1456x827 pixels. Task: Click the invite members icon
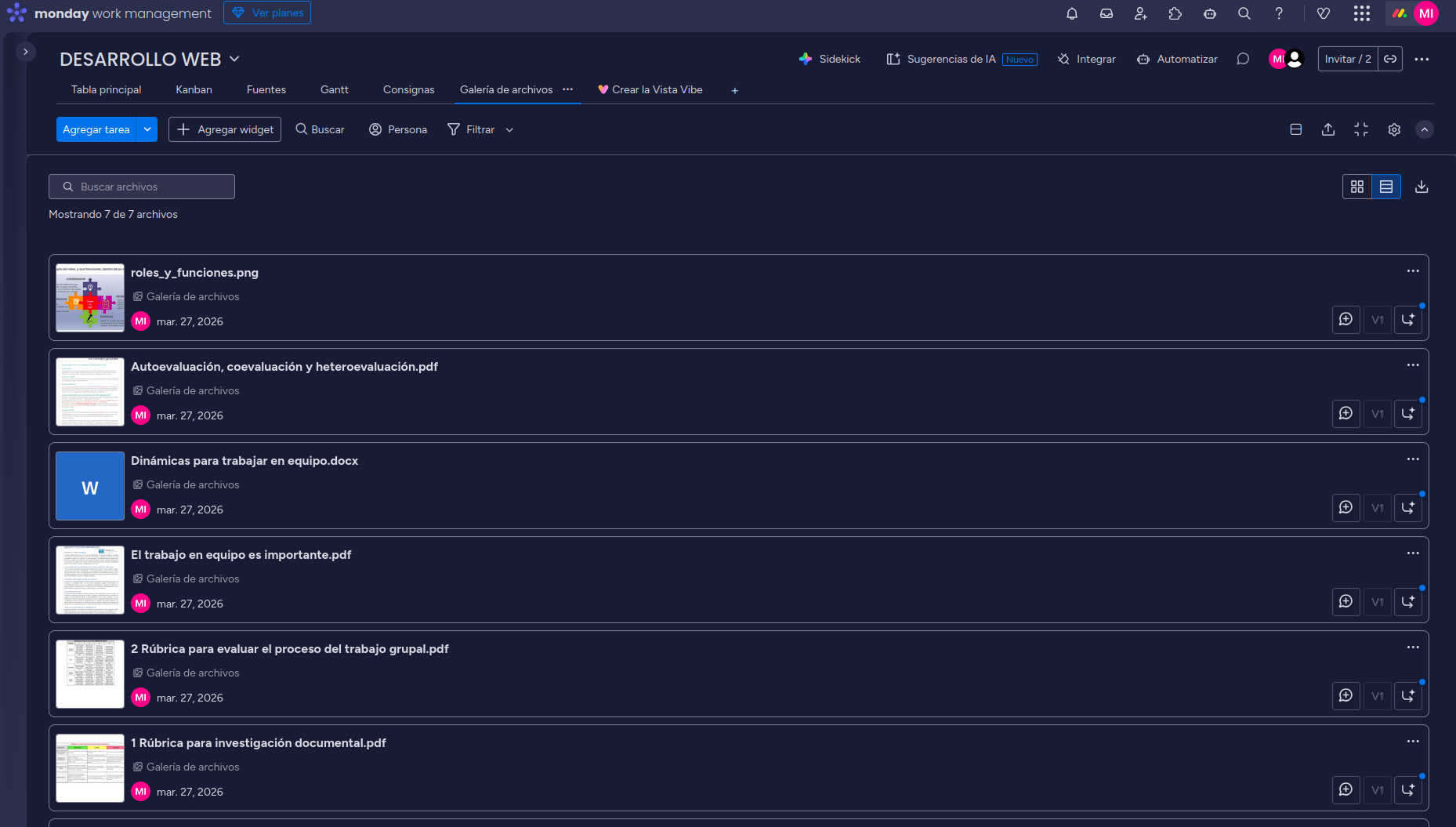[1140, 13]
